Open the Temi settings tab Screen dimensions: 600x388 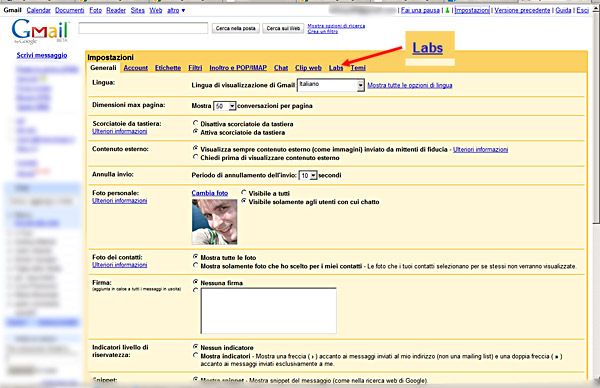(358, 68)
